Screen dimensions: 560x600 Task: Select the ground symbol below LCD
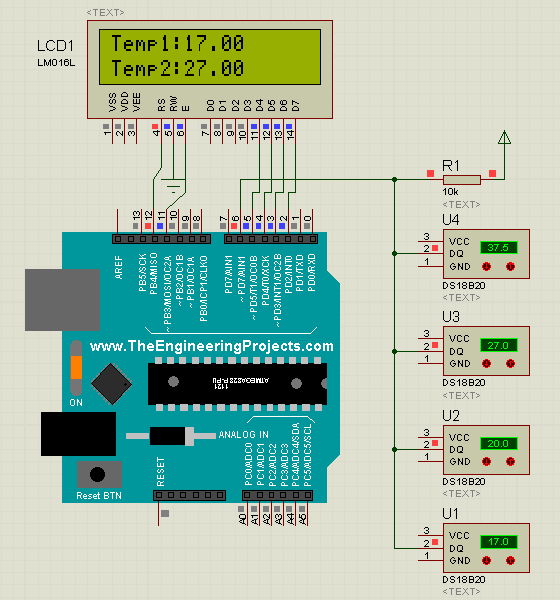tap(173, 186)
